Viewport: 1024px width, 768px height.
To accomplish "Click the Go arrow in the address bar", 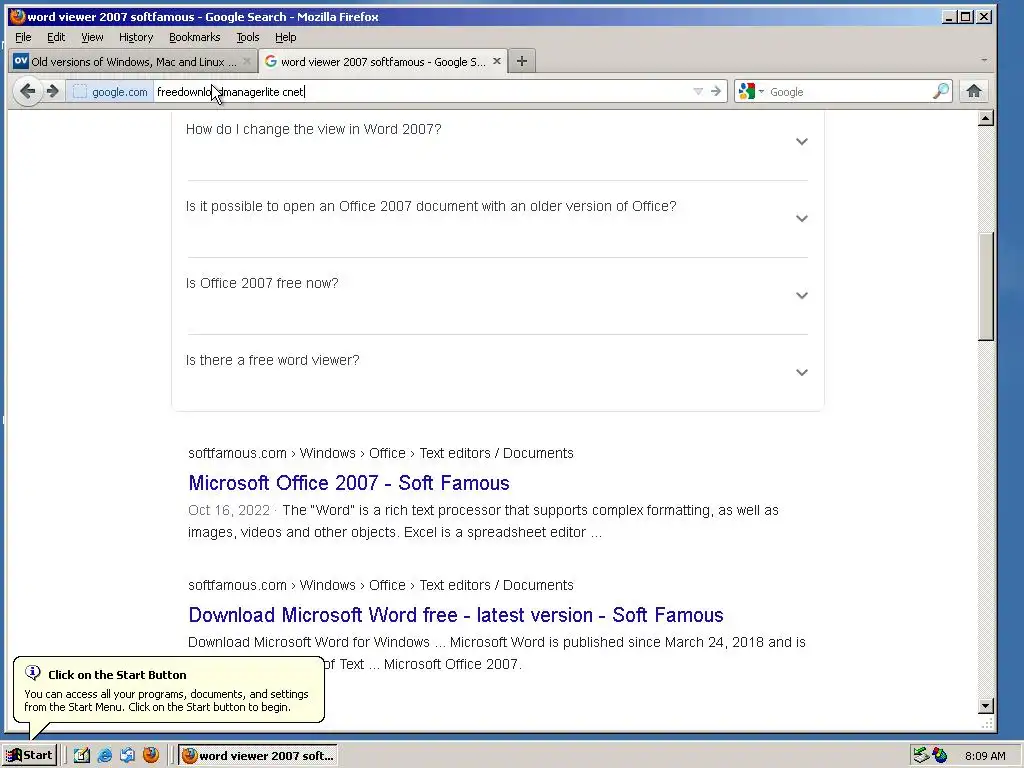I will coord(716,91).
